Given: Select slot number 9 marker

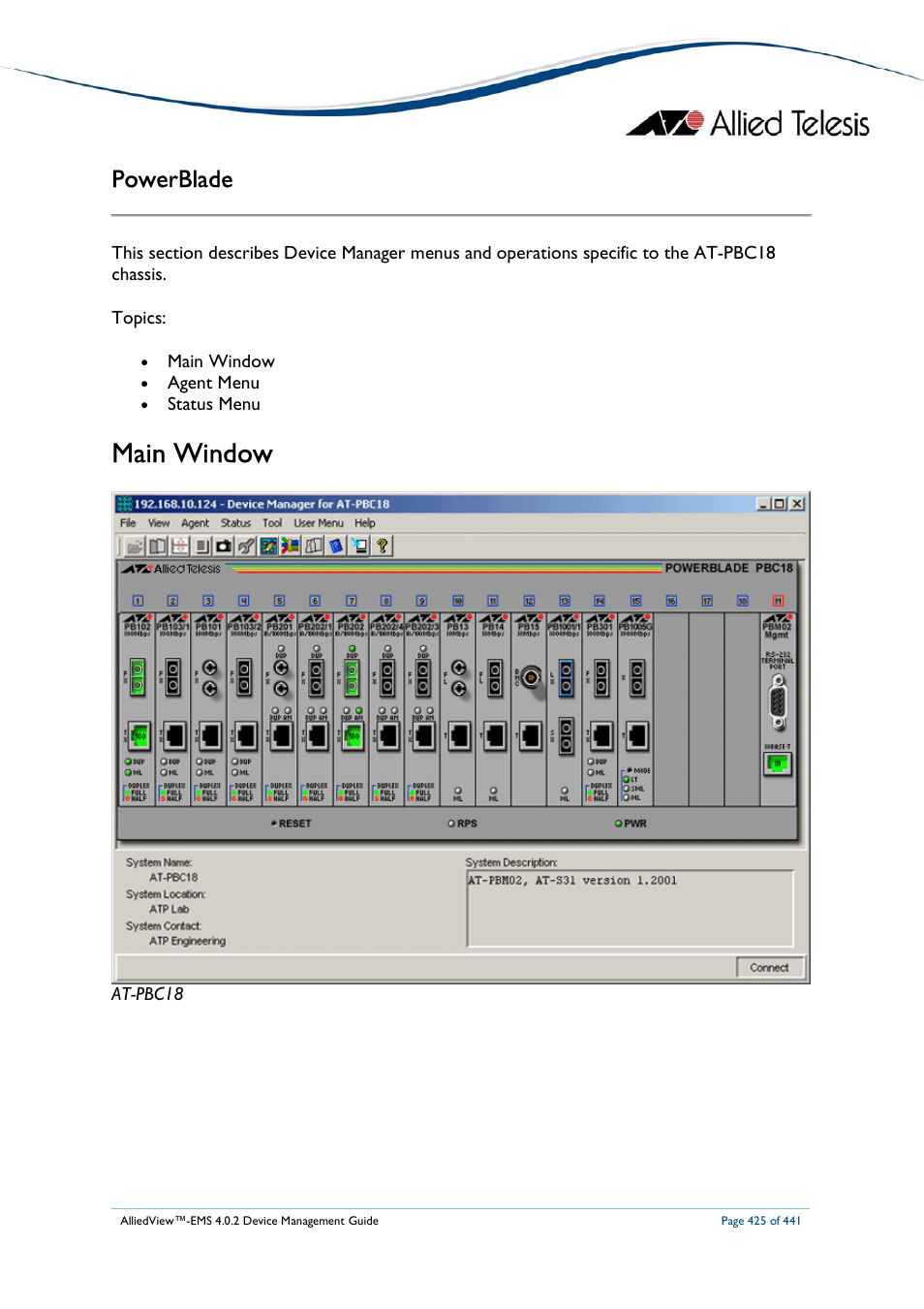Looking at the screenshot, I should (421, 602).
